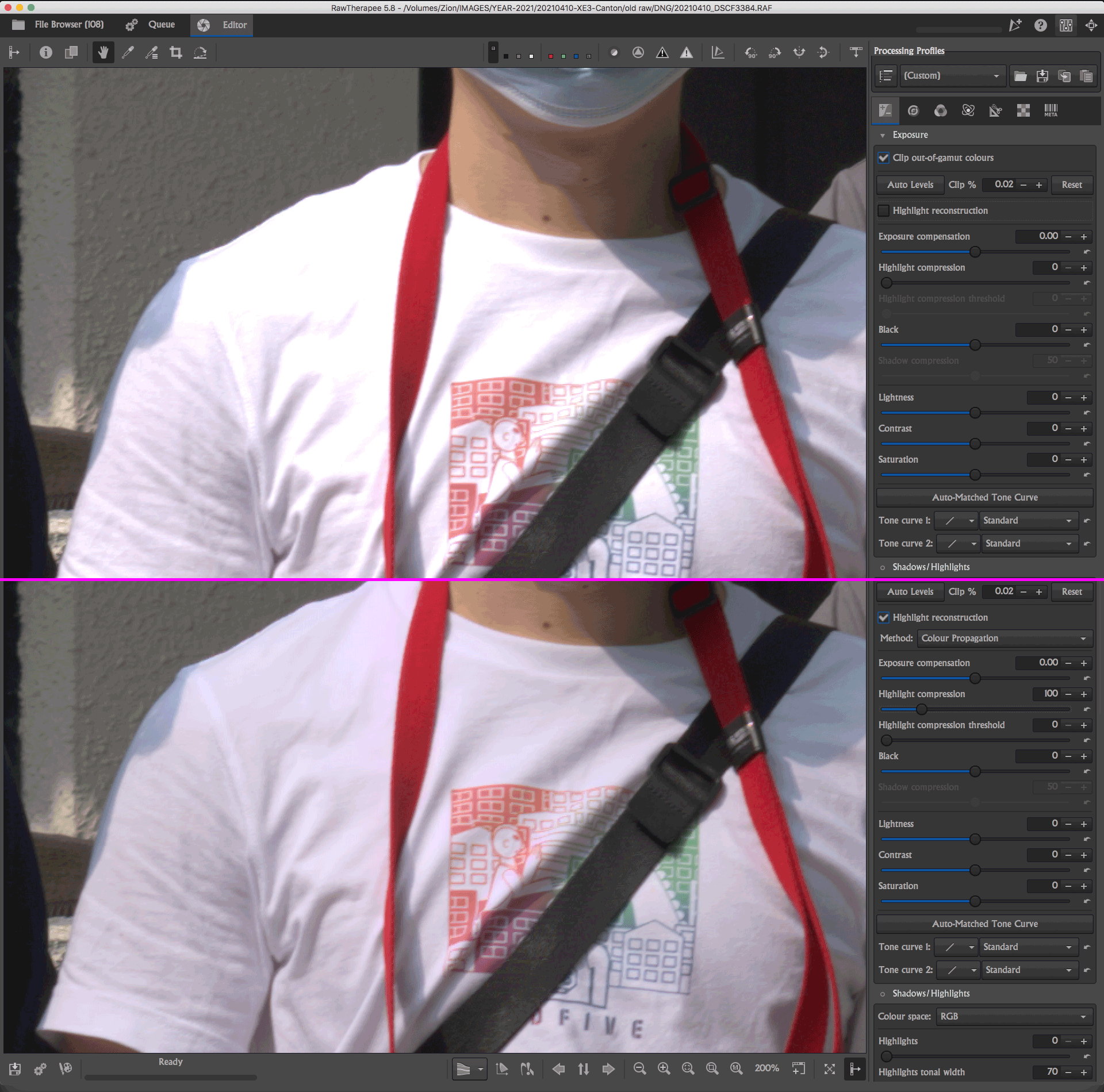Click the upper Exposure compensation slider handle
The height and width of the screenshot is (1092, 1104).
coord(975,252)
